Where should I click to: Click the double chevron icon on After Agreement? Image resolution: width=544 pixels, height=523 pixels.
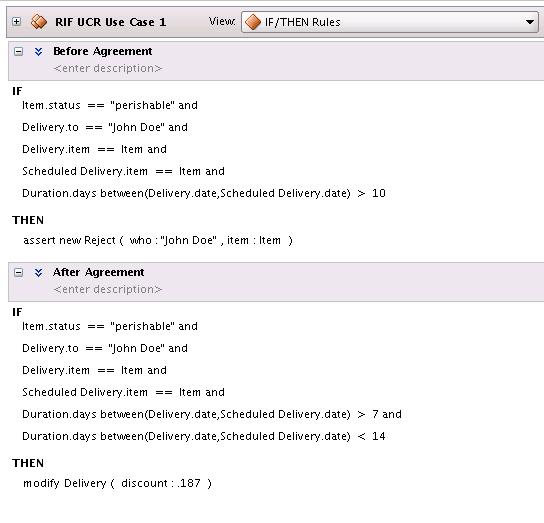(39, 272)
